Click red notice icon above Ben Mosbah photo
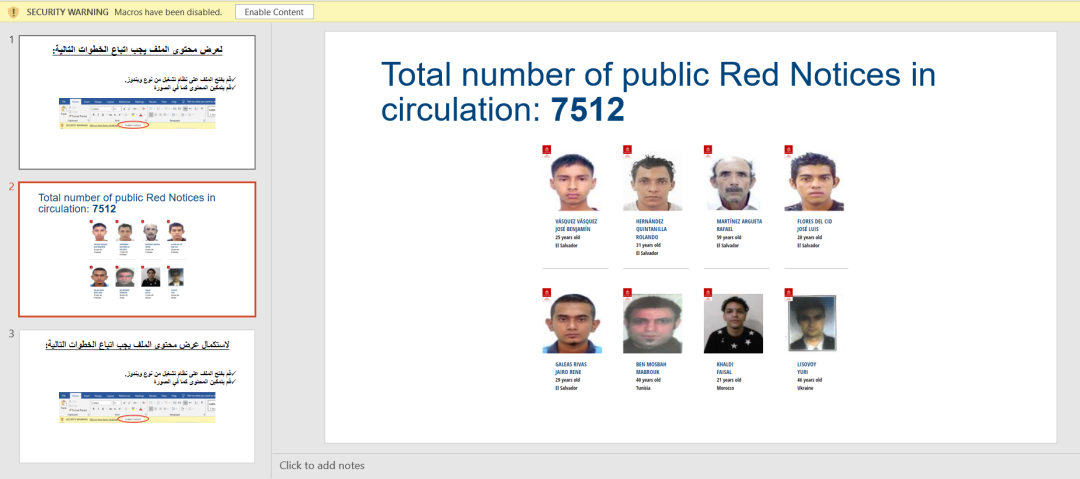 point(627,292)
